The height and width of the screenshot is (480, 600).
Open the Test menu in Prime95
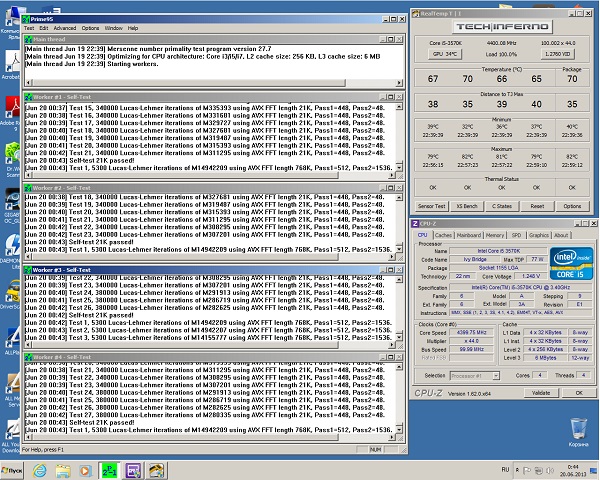click(x=29, y=28)
